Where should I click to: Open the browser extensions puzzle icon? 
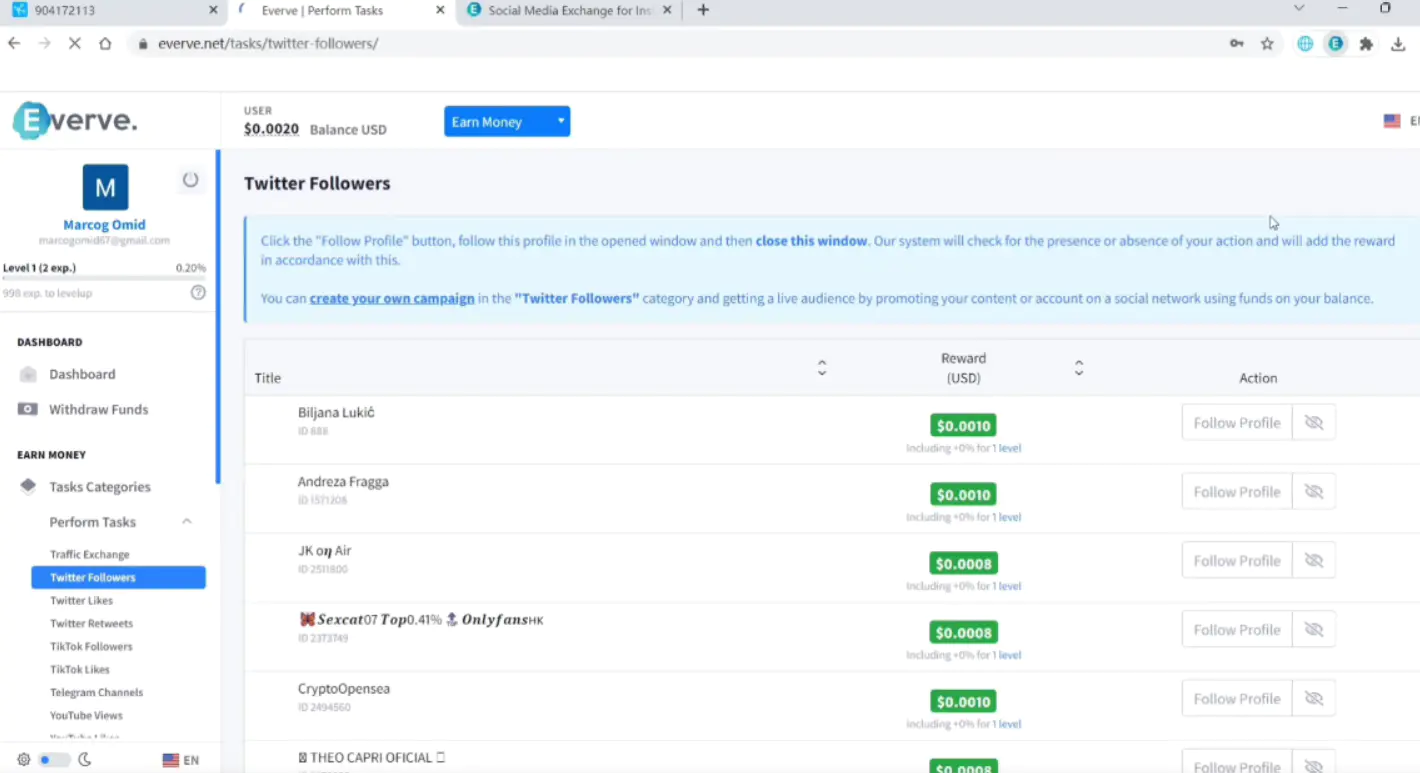click(1366, 44)
